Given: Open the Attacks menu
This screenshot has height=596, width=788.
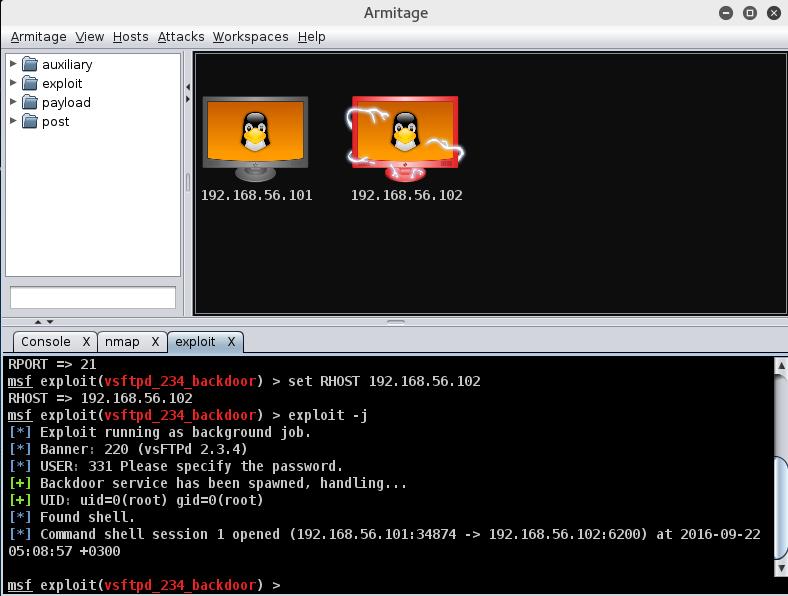Looking at the screenshot, I should pyautogui.click(x=181, y=37).
